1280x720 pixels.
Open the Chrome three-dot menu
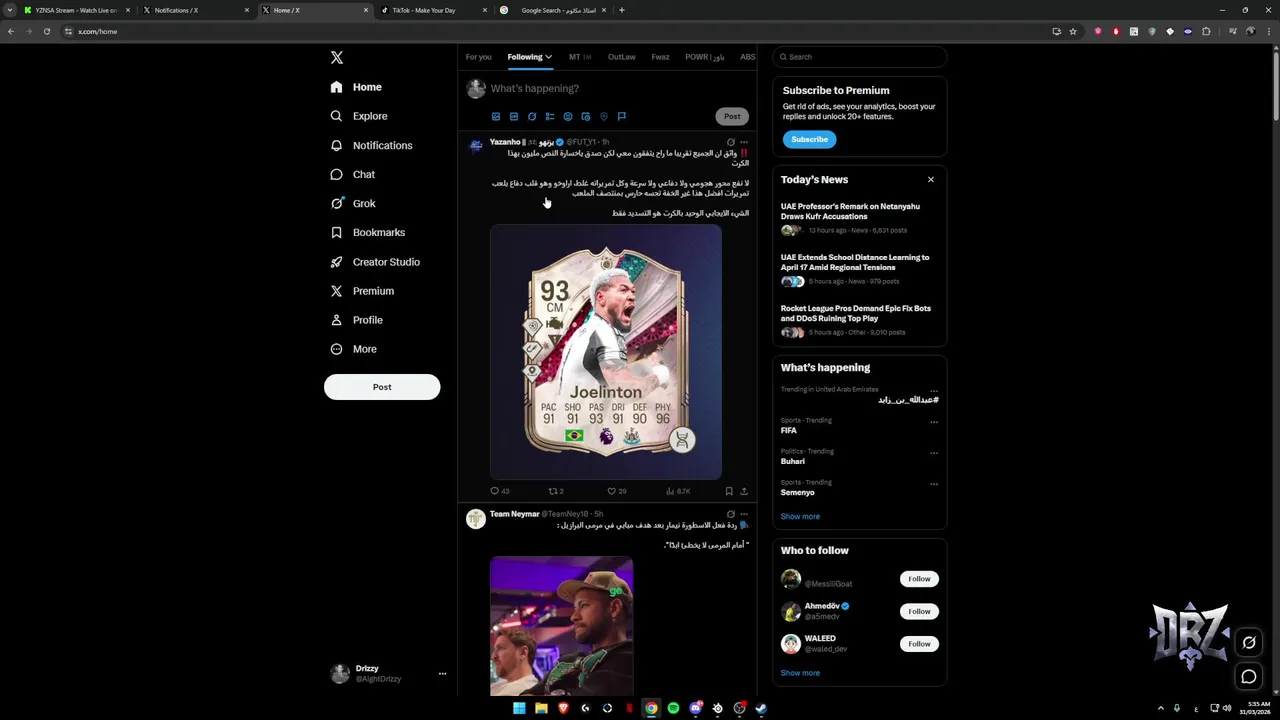point(1268,31)
